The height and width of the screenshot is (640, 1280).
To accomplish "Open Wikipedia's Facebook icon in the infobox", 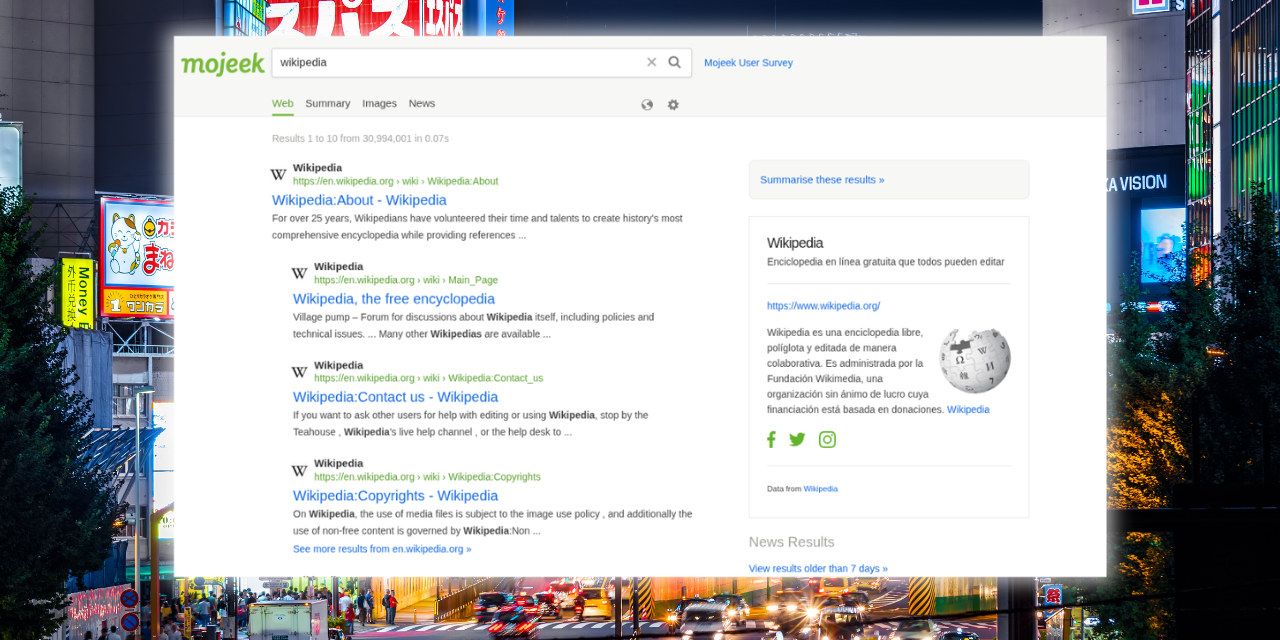I will (771, 439).
